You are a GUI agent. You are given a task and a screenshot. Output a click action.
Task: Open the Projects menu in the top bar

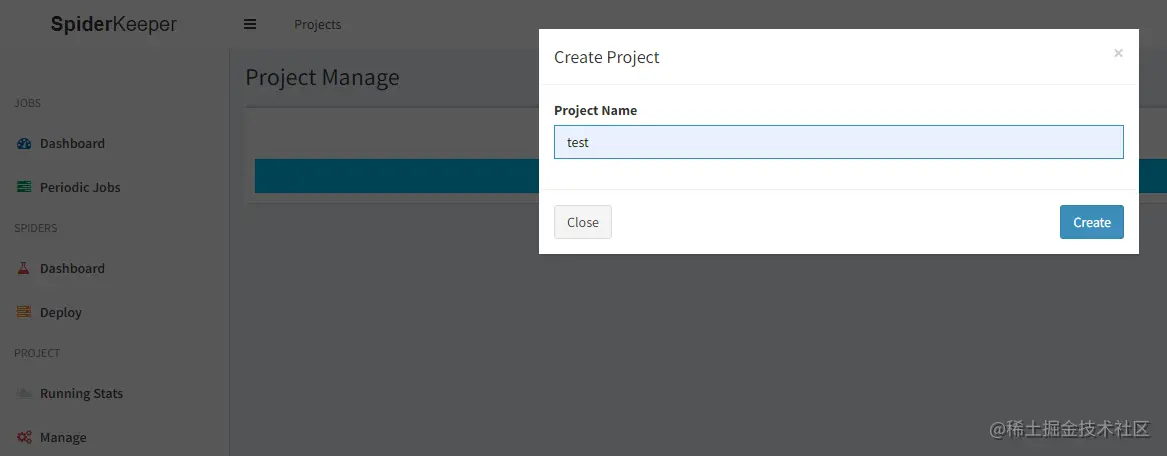coord(317,25)
